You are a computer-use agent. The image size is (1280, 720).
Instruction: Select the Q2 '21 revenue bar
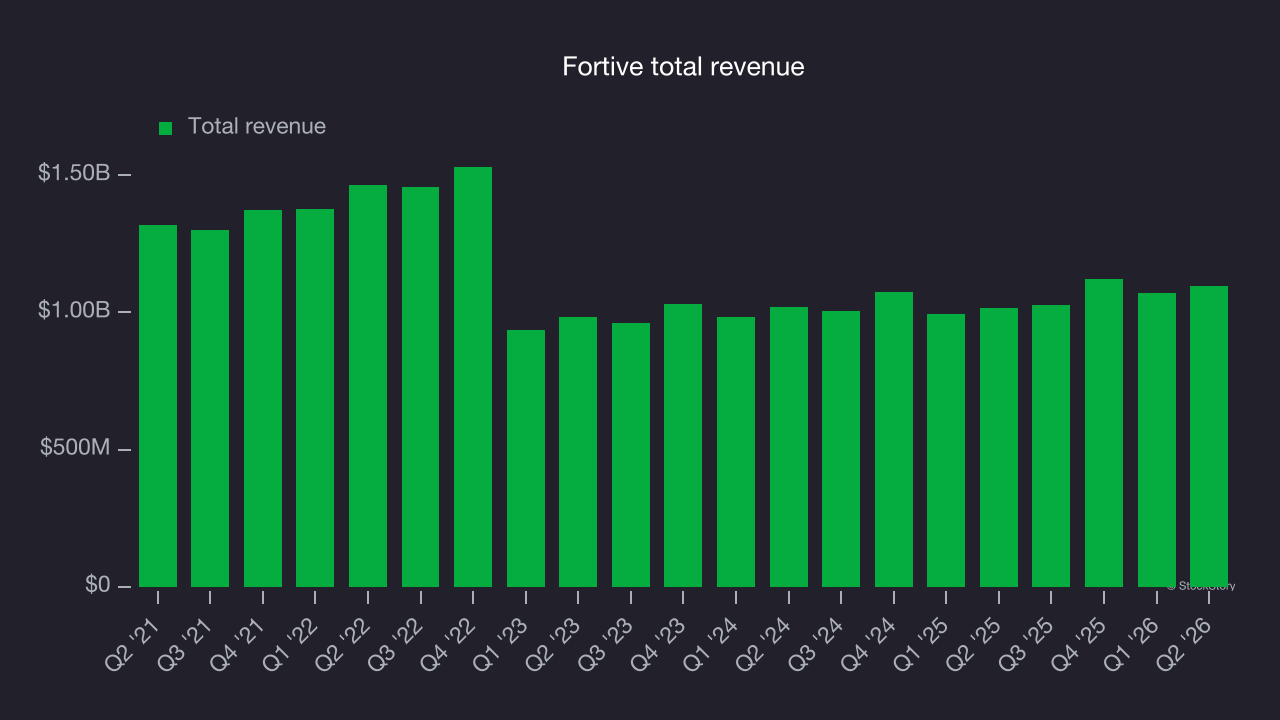click(158, 406)
